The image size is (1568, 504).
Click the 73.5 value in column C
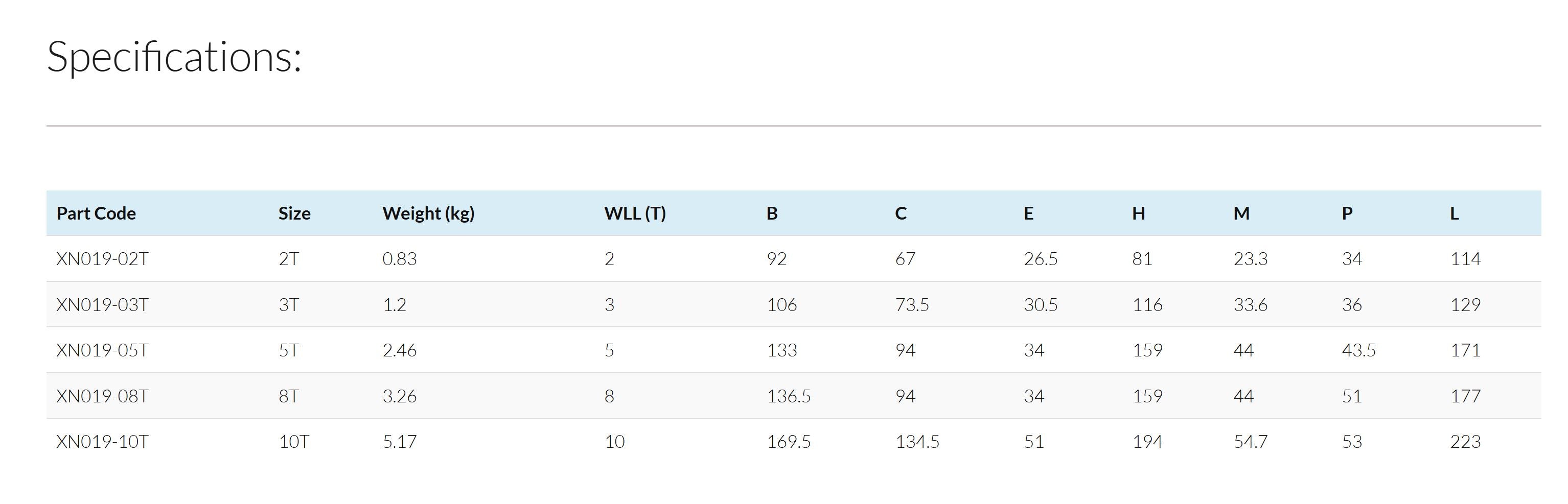(x=912, y=304)
